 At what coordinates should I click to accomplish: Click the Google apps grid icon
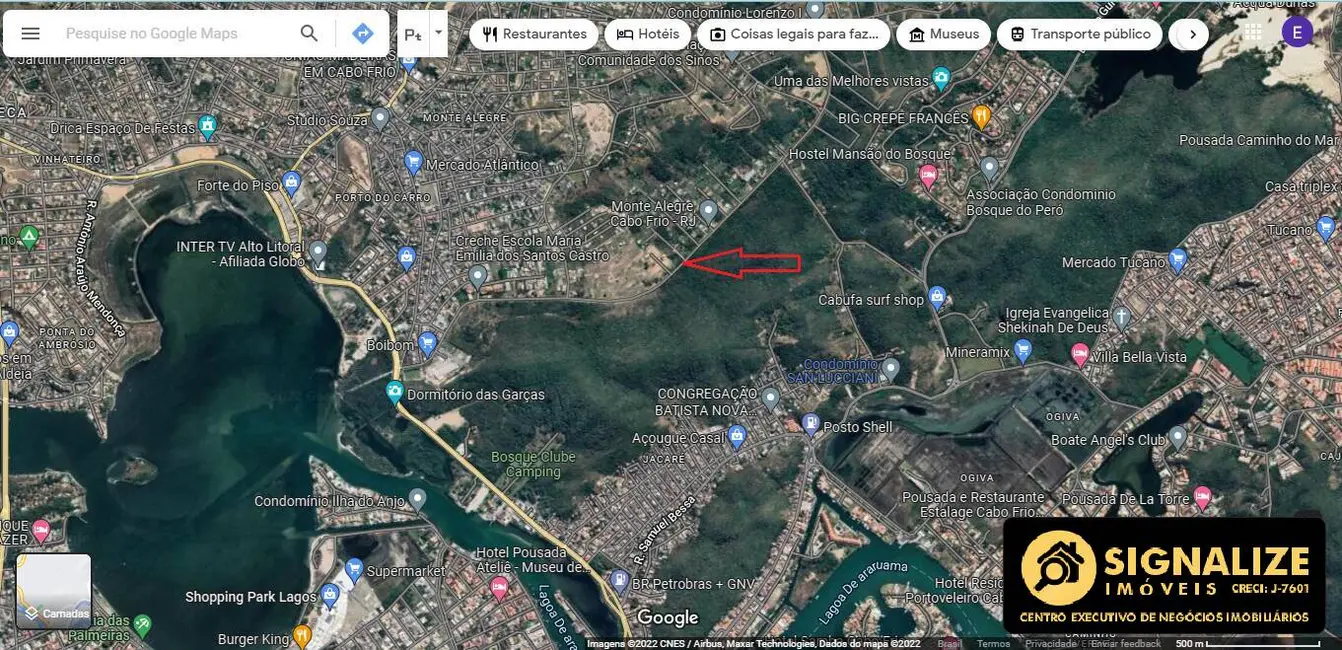[1251, 32]
